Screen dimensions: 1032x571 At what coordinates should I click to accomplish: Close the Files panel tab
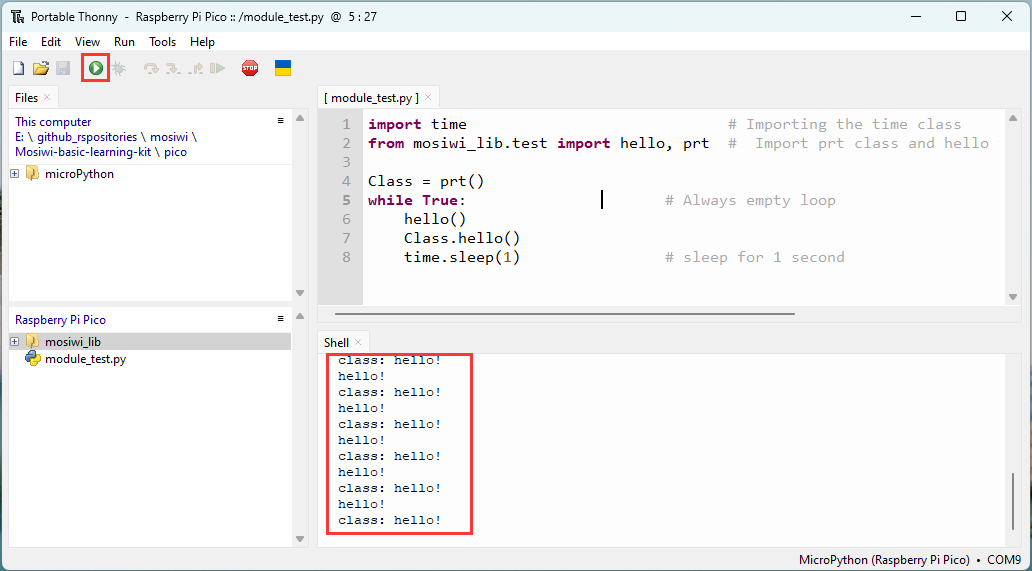click(x=47, y=97)
